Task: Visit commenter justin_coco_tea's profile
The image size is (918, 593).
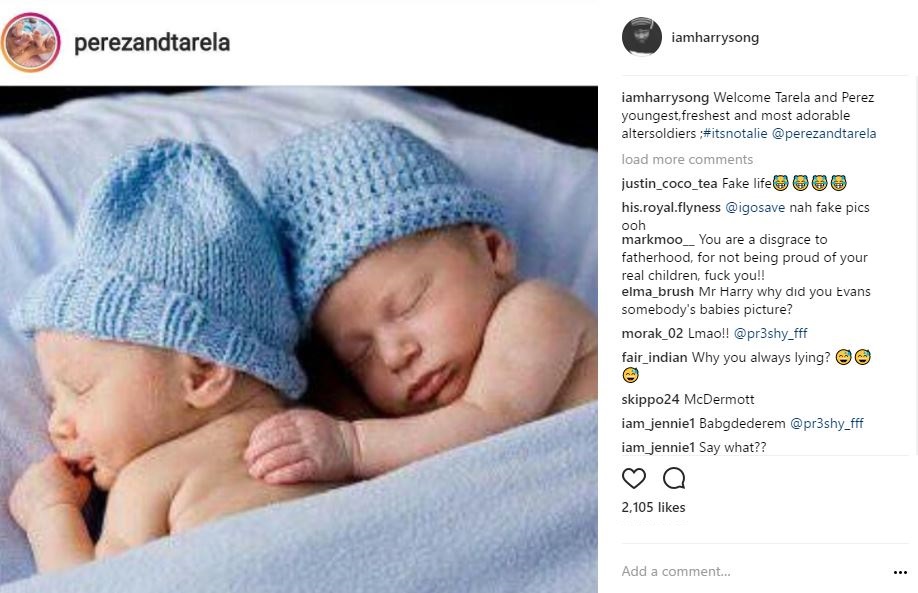Action: tap(669, 184)
